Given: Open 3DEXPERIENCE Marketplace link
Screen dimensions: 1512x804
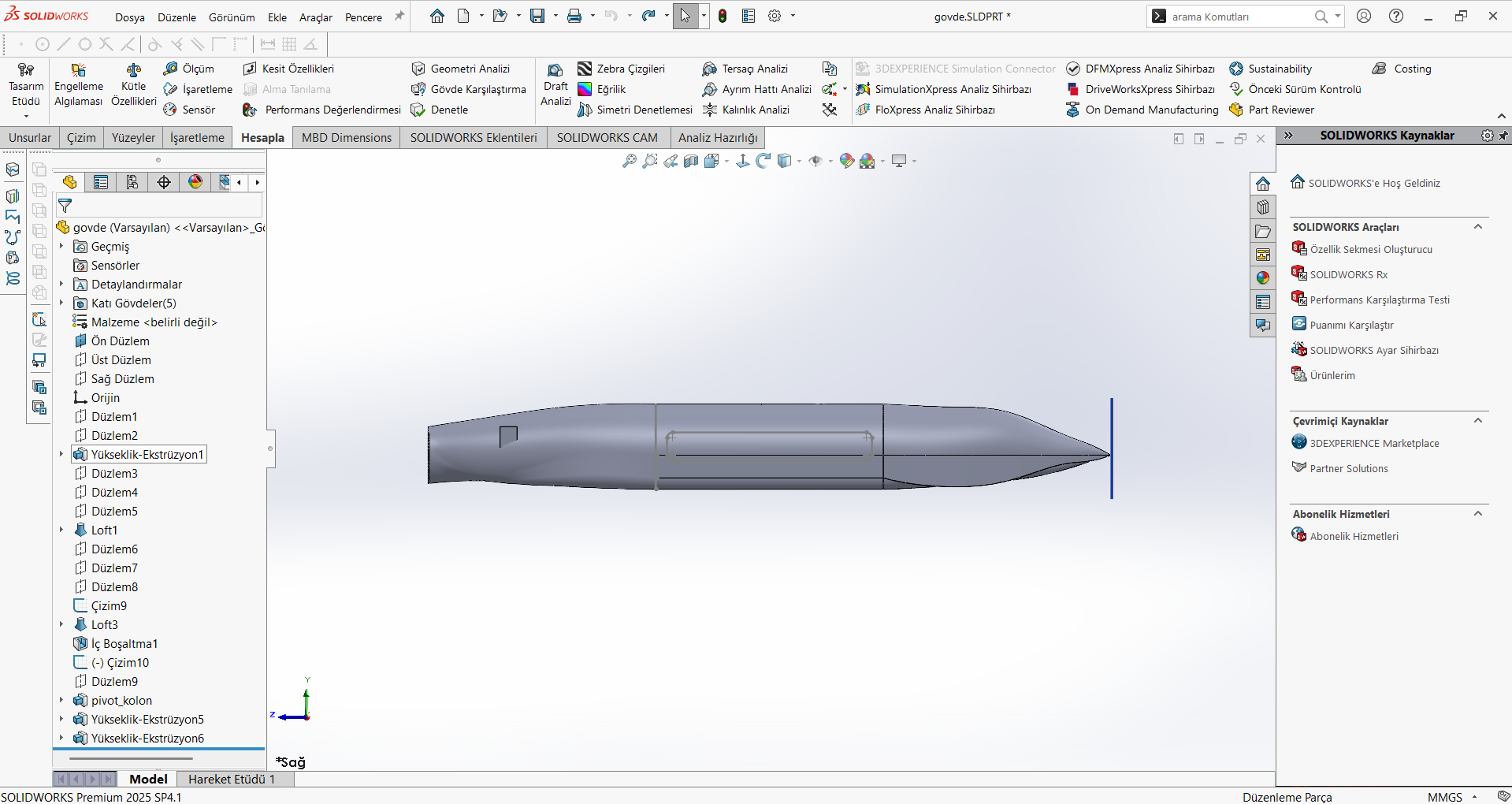Looking at the screenshot, I should pos(1374,443).
